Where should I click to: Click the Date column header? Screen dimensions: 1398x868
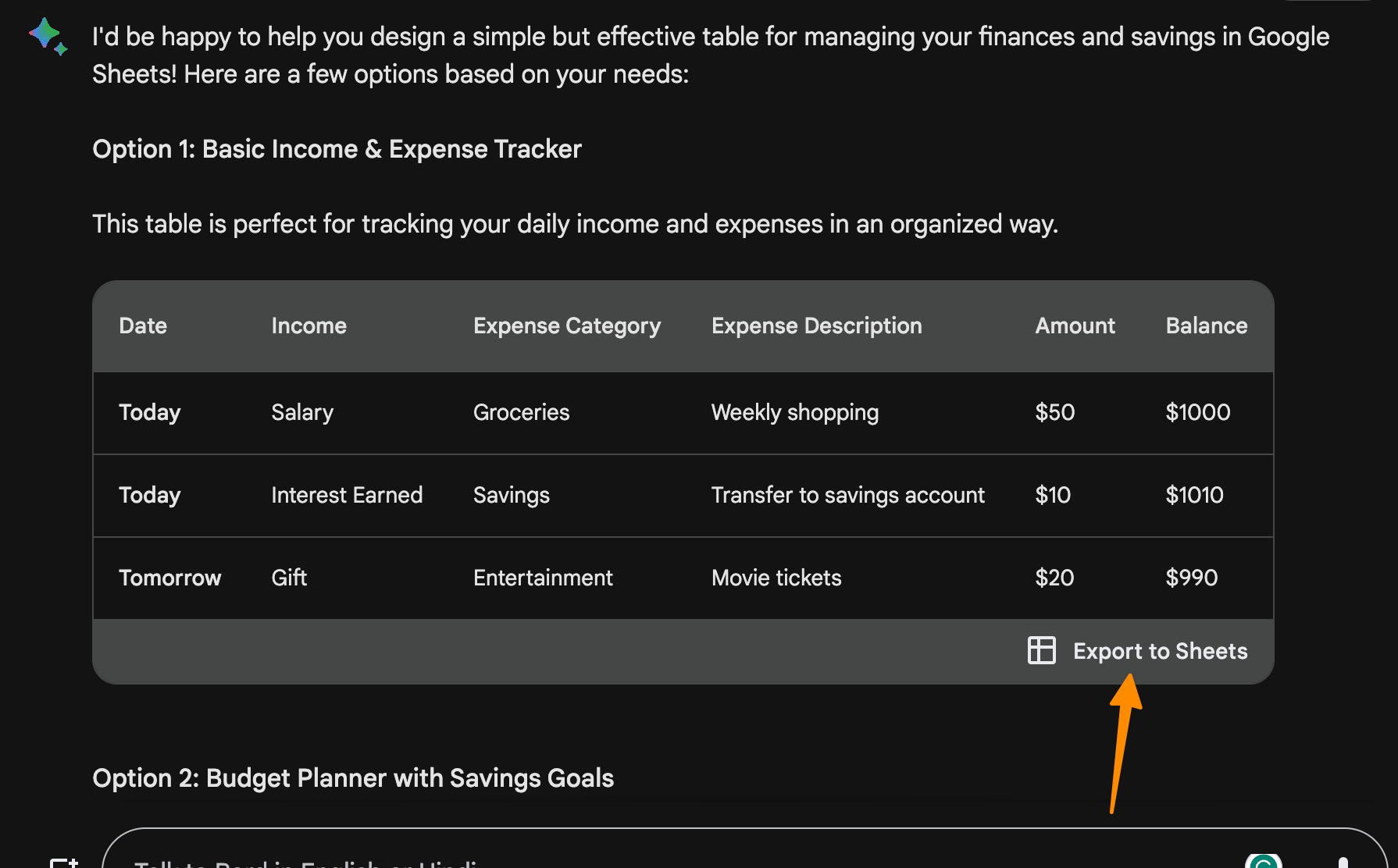(143, 325)
